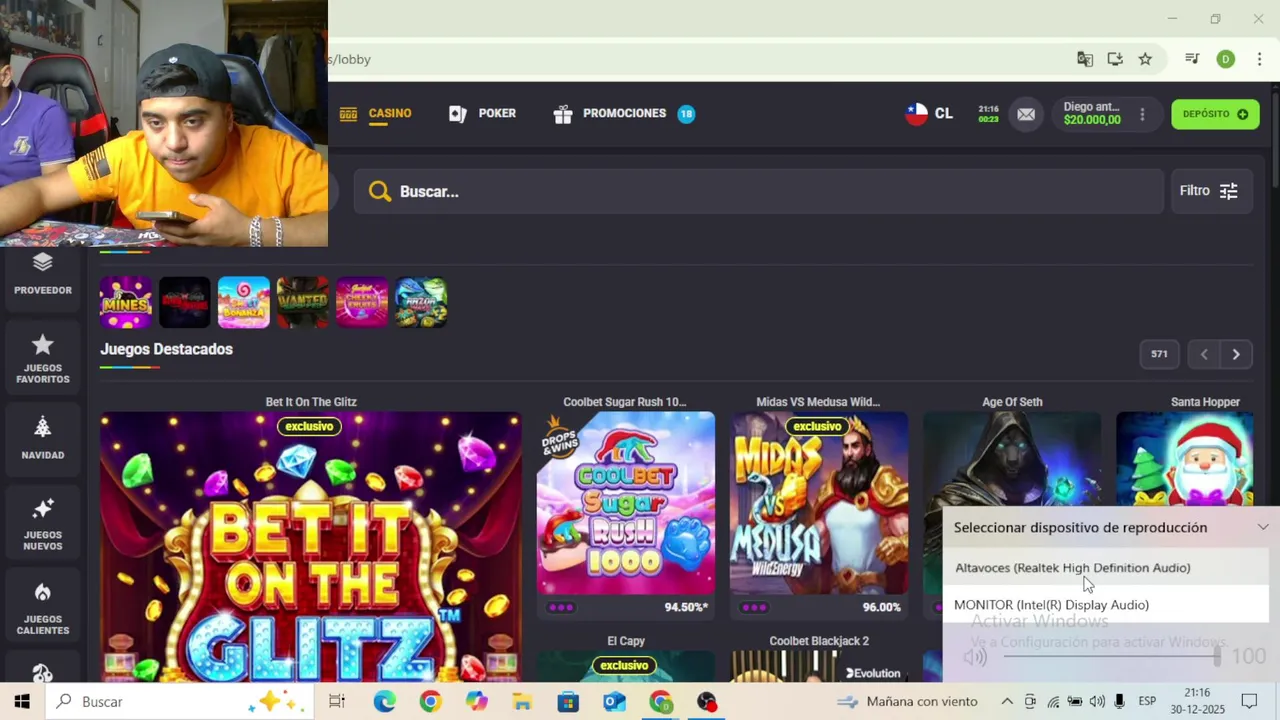Switch to the Casino tab

pyautogui.click(x=376, y=114)
